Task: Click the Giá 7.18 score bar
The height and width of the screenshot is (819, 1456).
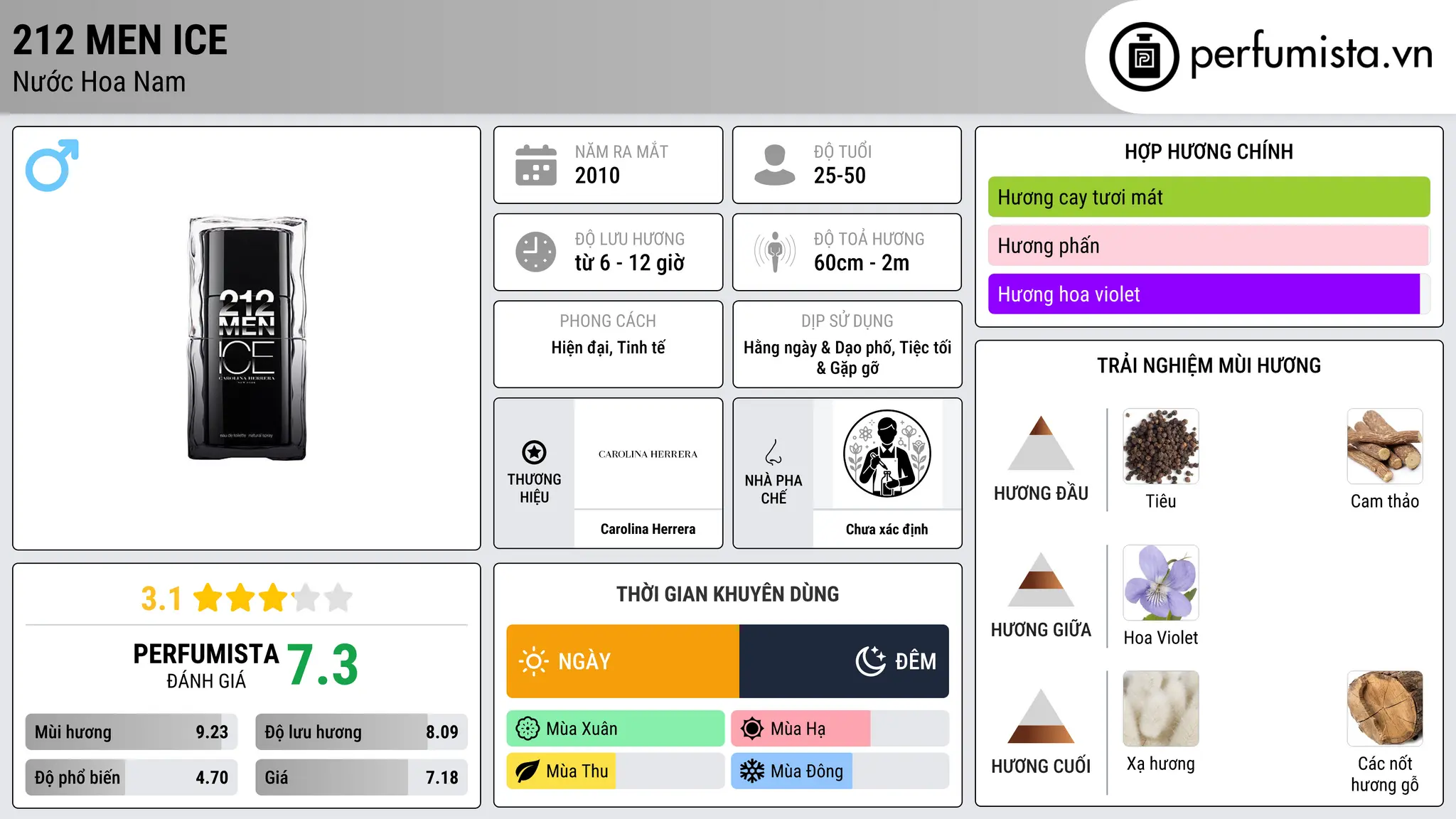Action: tap(361, 777)
